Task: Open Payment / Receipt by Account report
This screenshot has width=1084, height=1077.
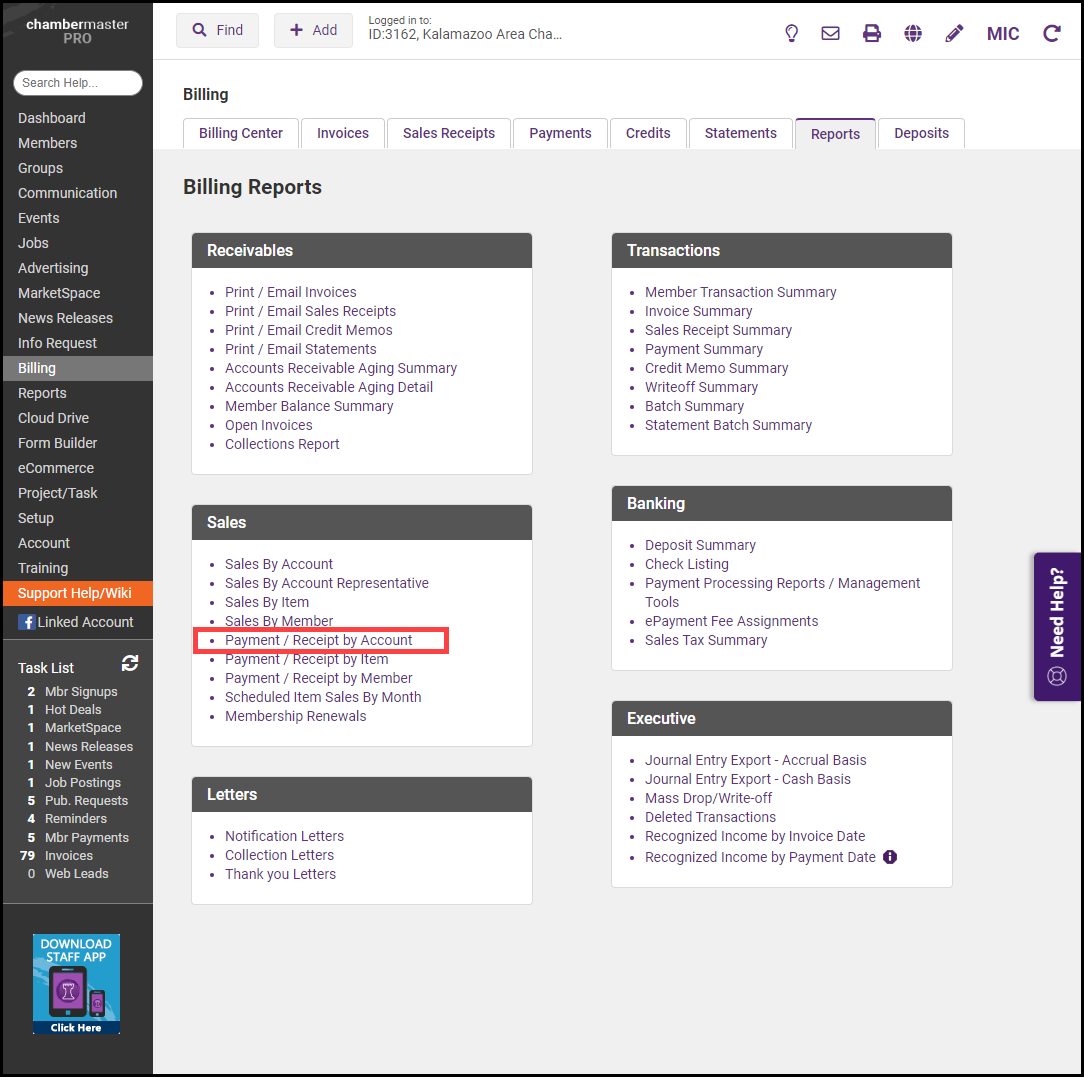Action: [319, 640]
